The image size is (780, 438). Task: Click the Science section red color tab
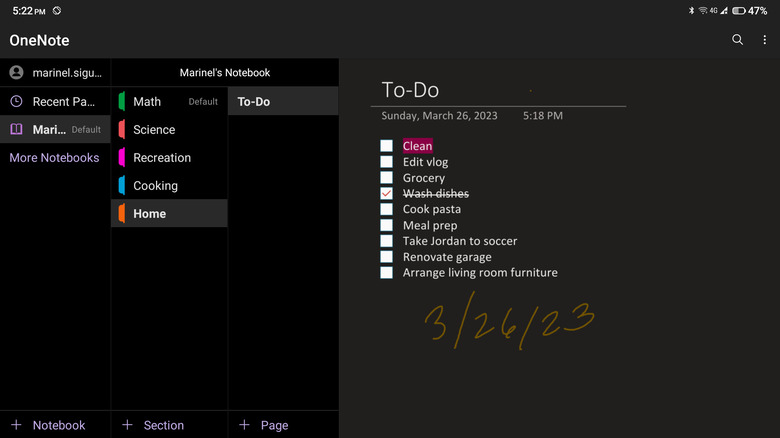click(x=121, y=129)
